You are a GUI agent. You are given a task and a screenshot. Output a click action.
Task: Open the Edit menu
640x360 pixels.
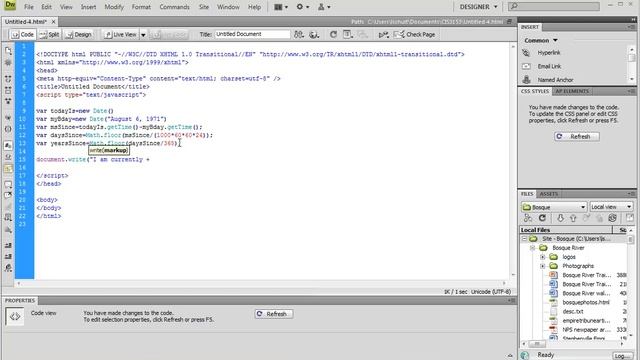[47, 7]
